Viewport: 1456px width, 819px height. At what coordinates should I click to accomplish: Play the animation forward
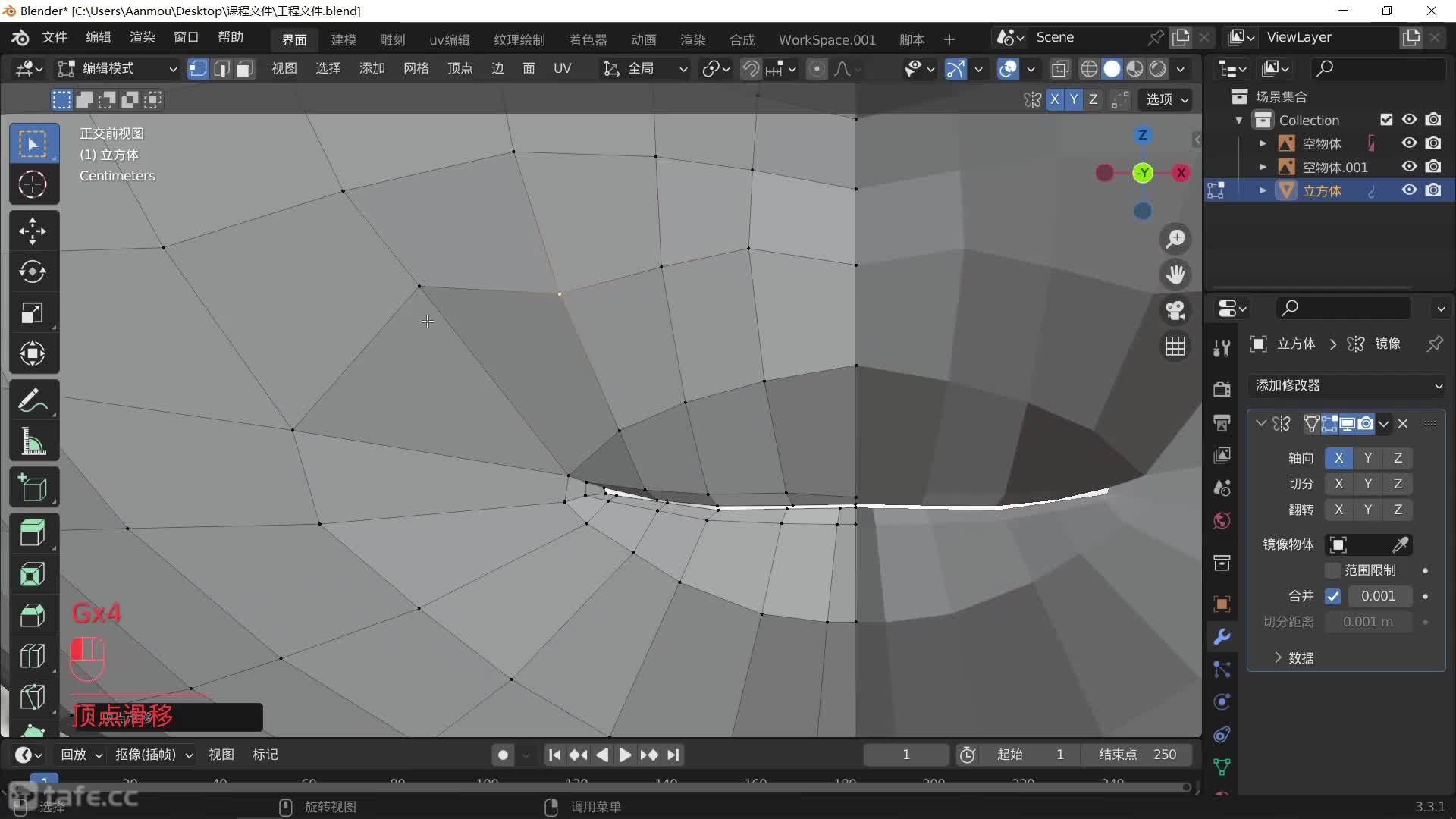(625, 755)
